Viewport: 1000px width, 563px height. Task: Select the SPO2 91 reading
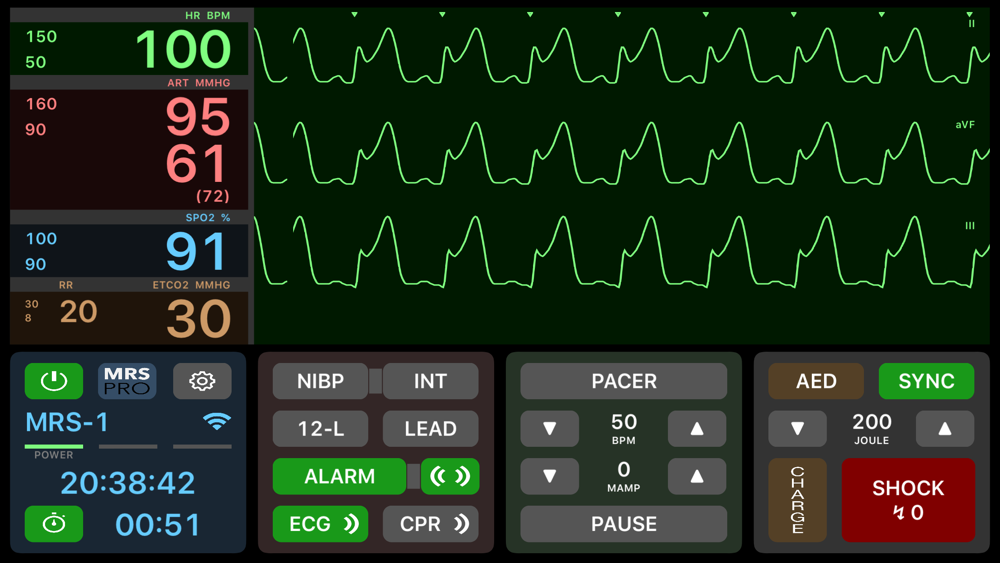coord(196,252)
